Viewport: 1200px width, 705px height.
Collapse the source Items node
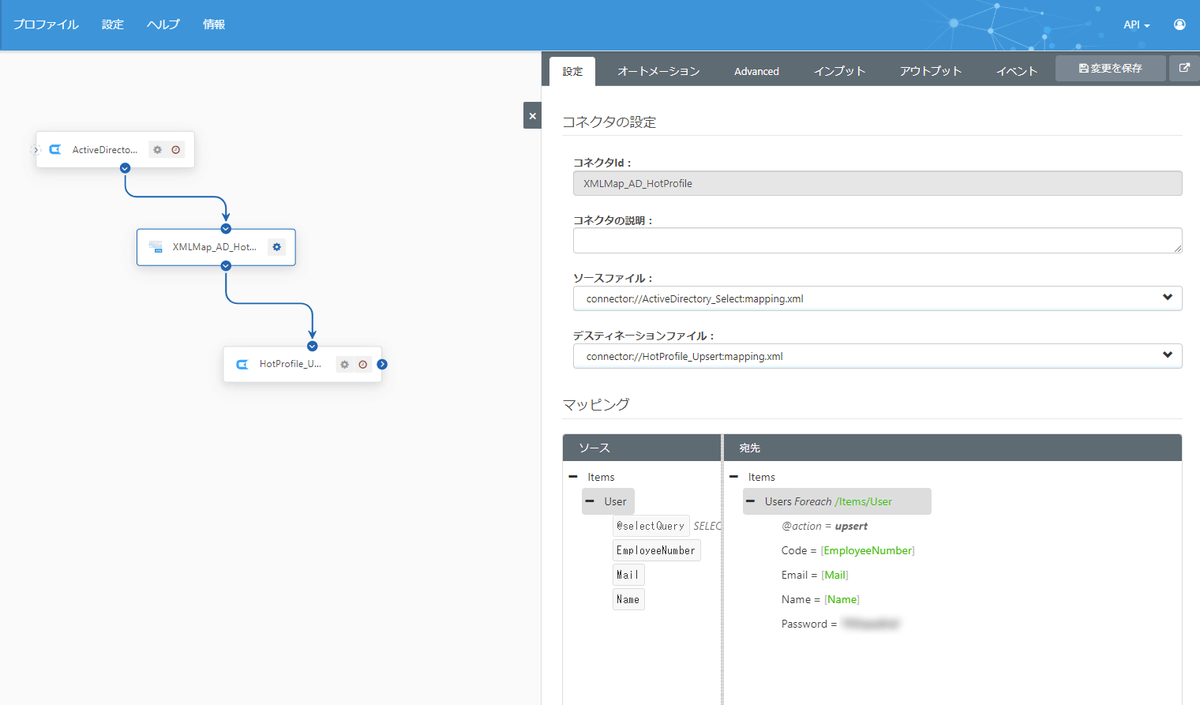(x=573, y=477)
